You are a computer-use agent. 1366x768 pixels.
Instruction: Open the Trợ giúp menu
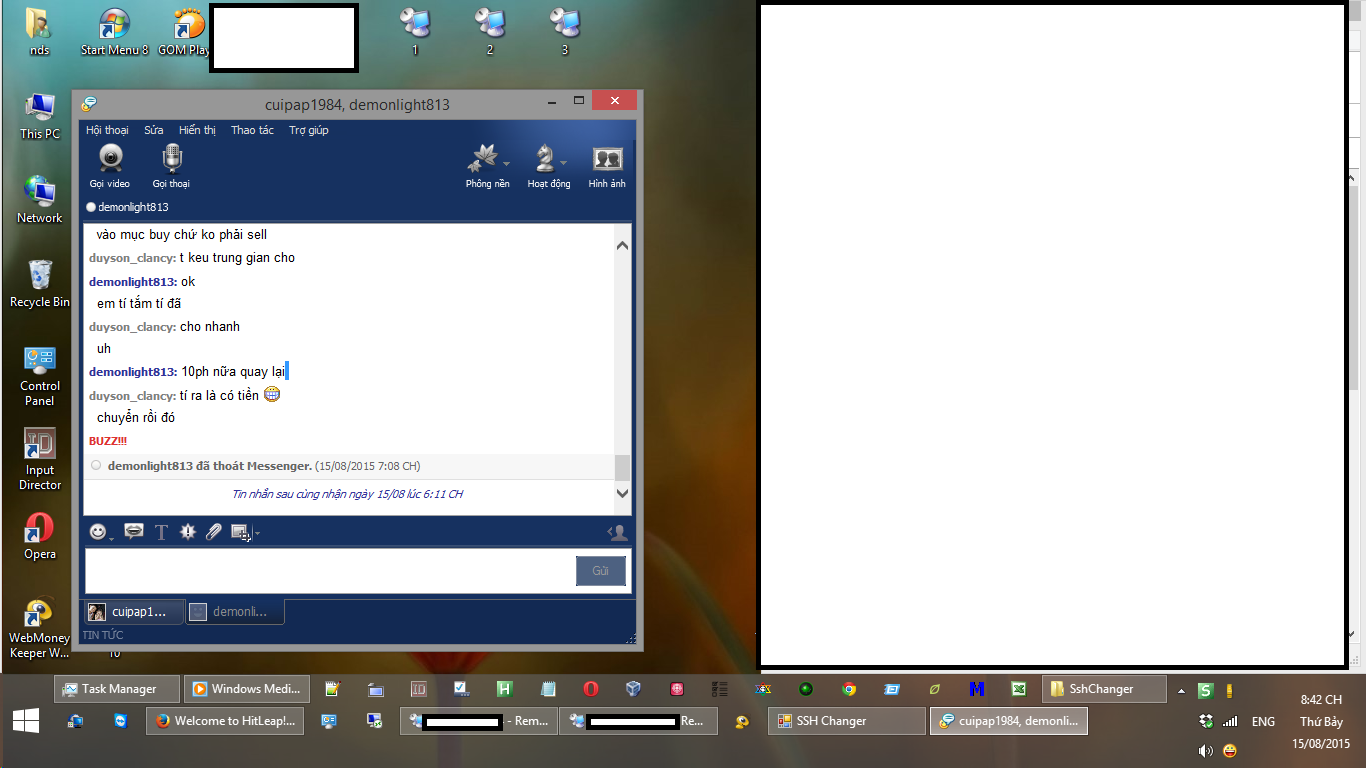(x=309, y=130)
